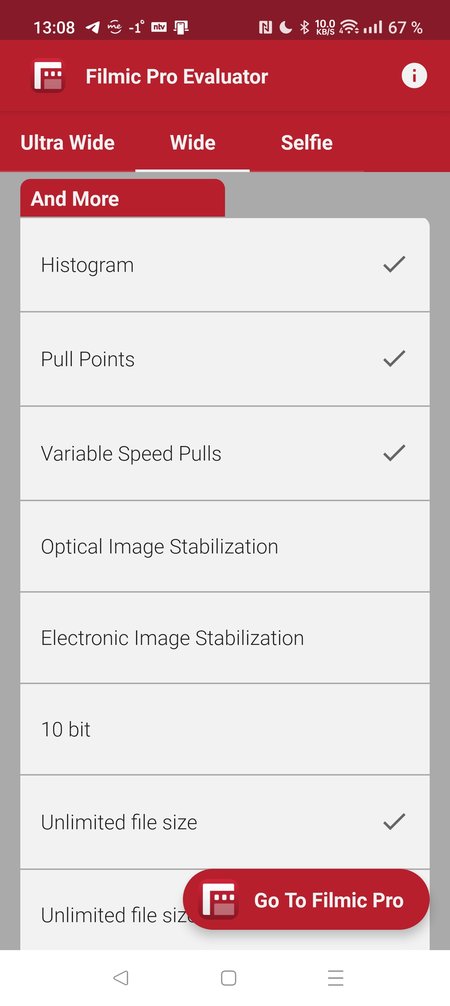Tap Telegram notification icon in status bar
The width and height of the screenshot is (450, 1006).
pos(93,28)
